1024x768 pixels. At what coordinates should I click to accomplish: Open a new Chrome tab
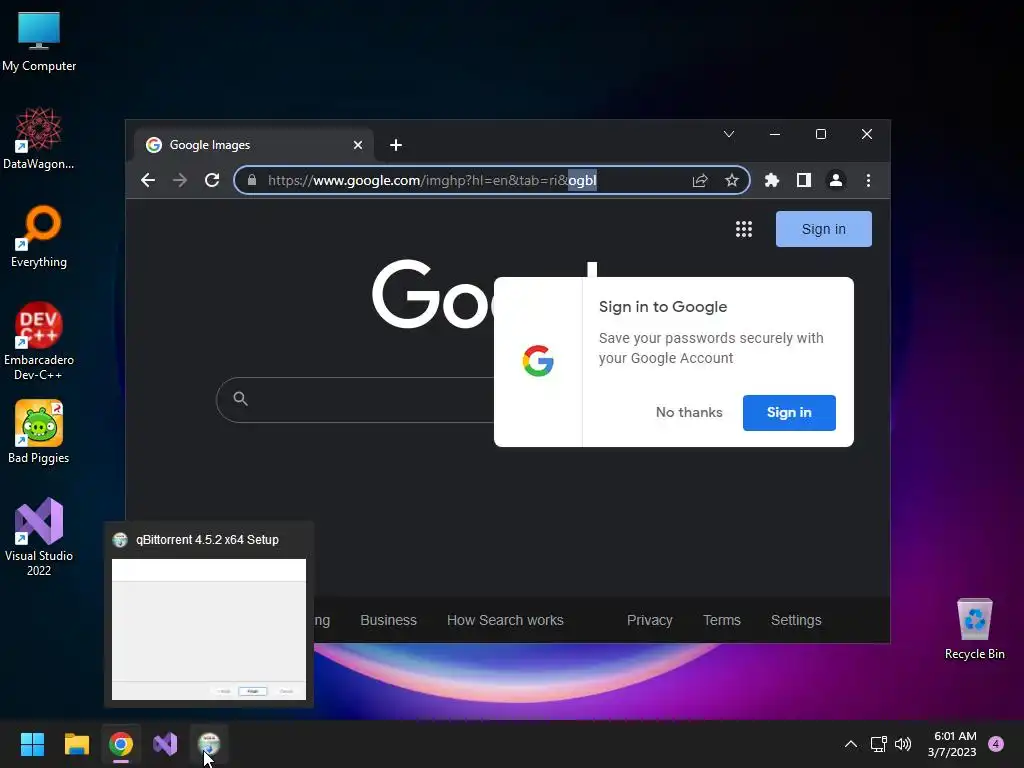coord(396,145)
